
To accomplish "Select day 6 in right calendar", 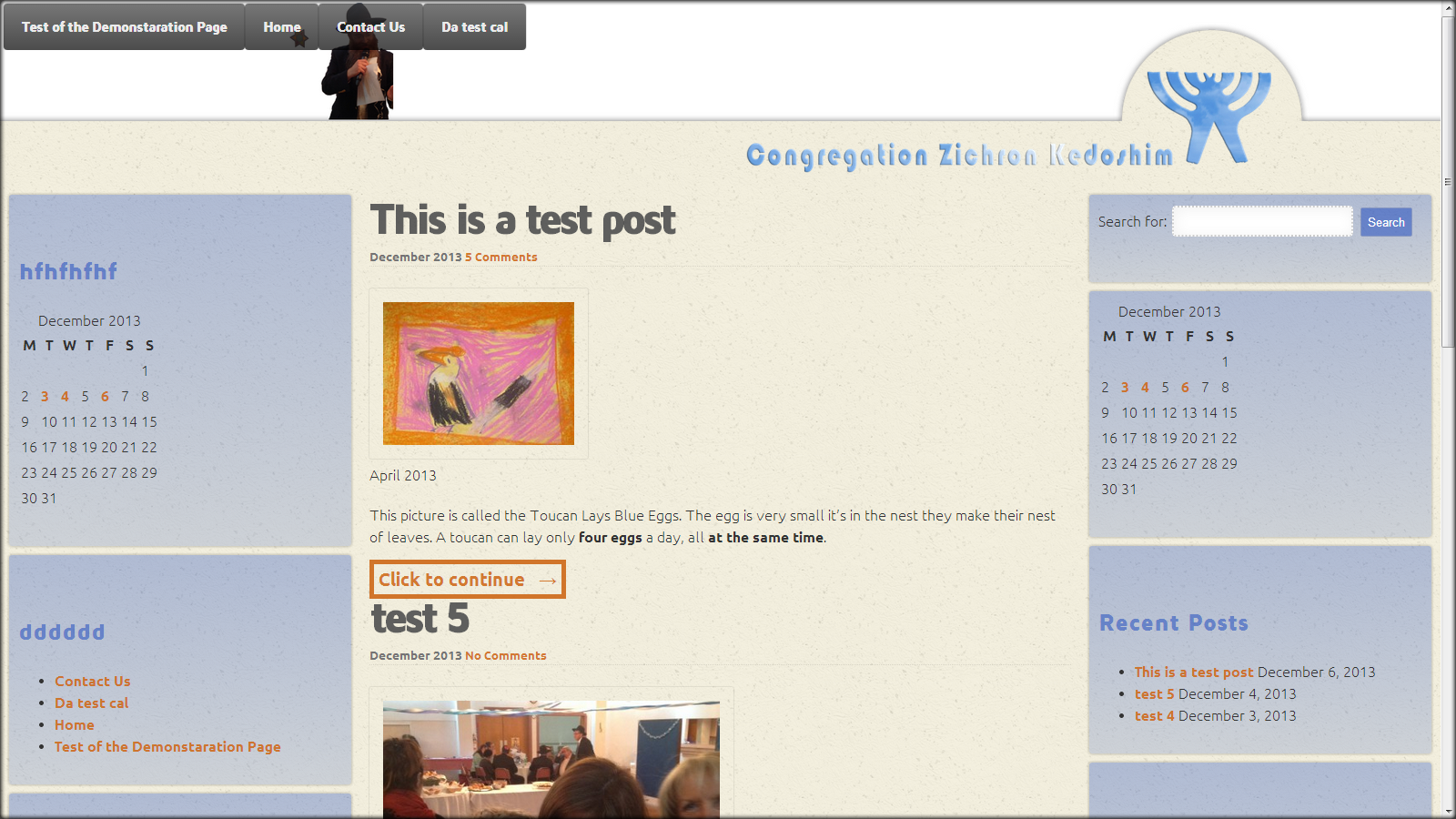I will click(1185, 388).
